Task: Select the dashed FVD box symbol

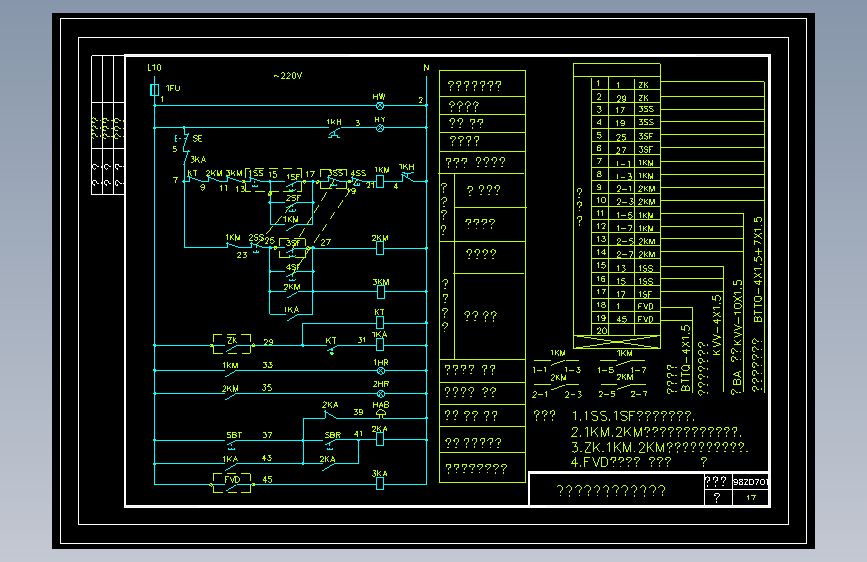Action: pos(232,483)
